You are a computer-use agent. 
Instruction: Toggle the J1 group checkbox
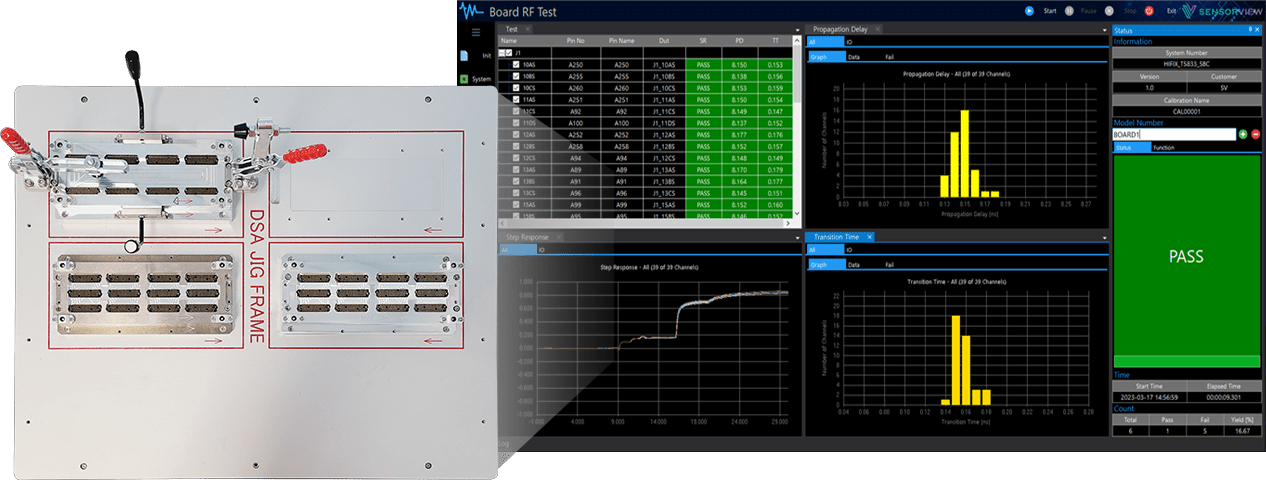[x=509, y=53]
